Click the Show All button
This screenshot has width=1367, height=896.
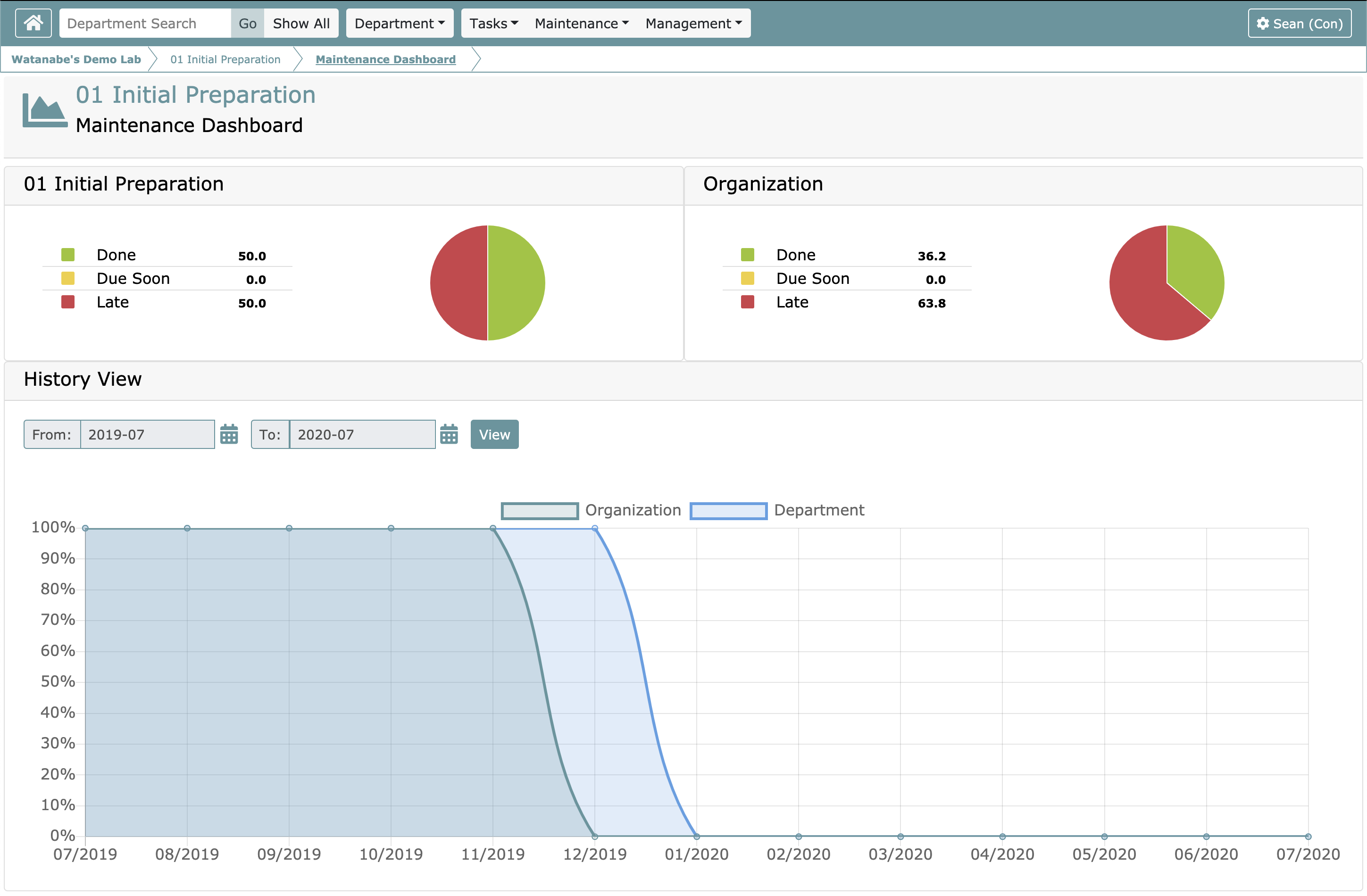301,24
